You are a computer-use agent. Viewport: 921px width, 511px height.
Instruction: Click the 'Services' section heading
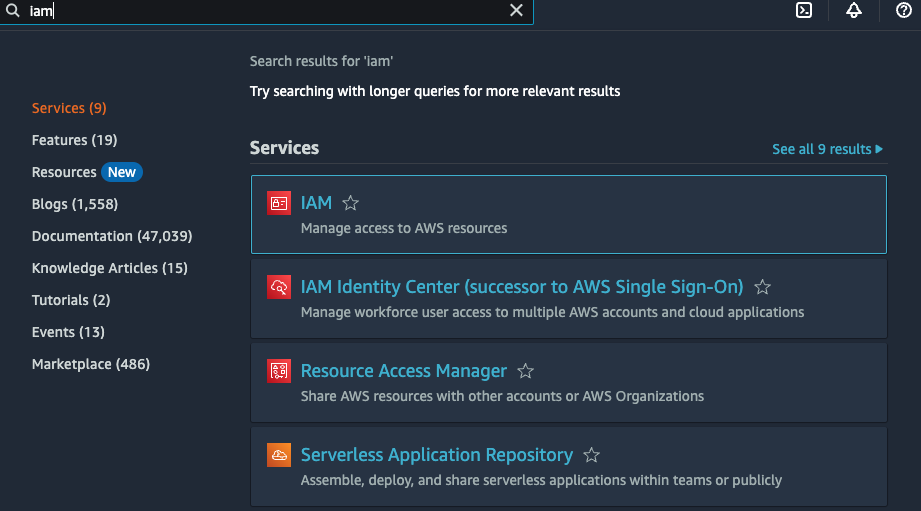pos(284,148)
